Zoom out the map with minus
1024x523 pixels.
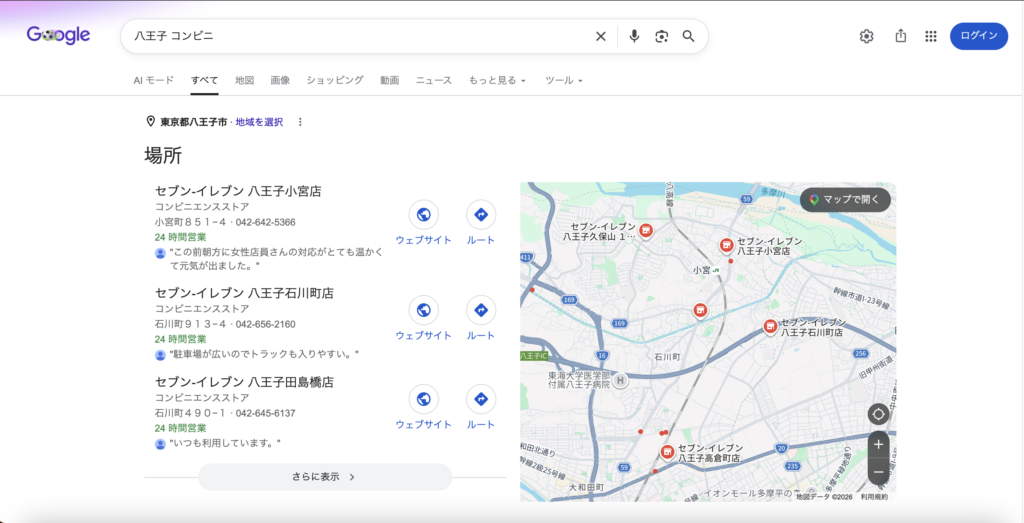(x=878, y=471)
